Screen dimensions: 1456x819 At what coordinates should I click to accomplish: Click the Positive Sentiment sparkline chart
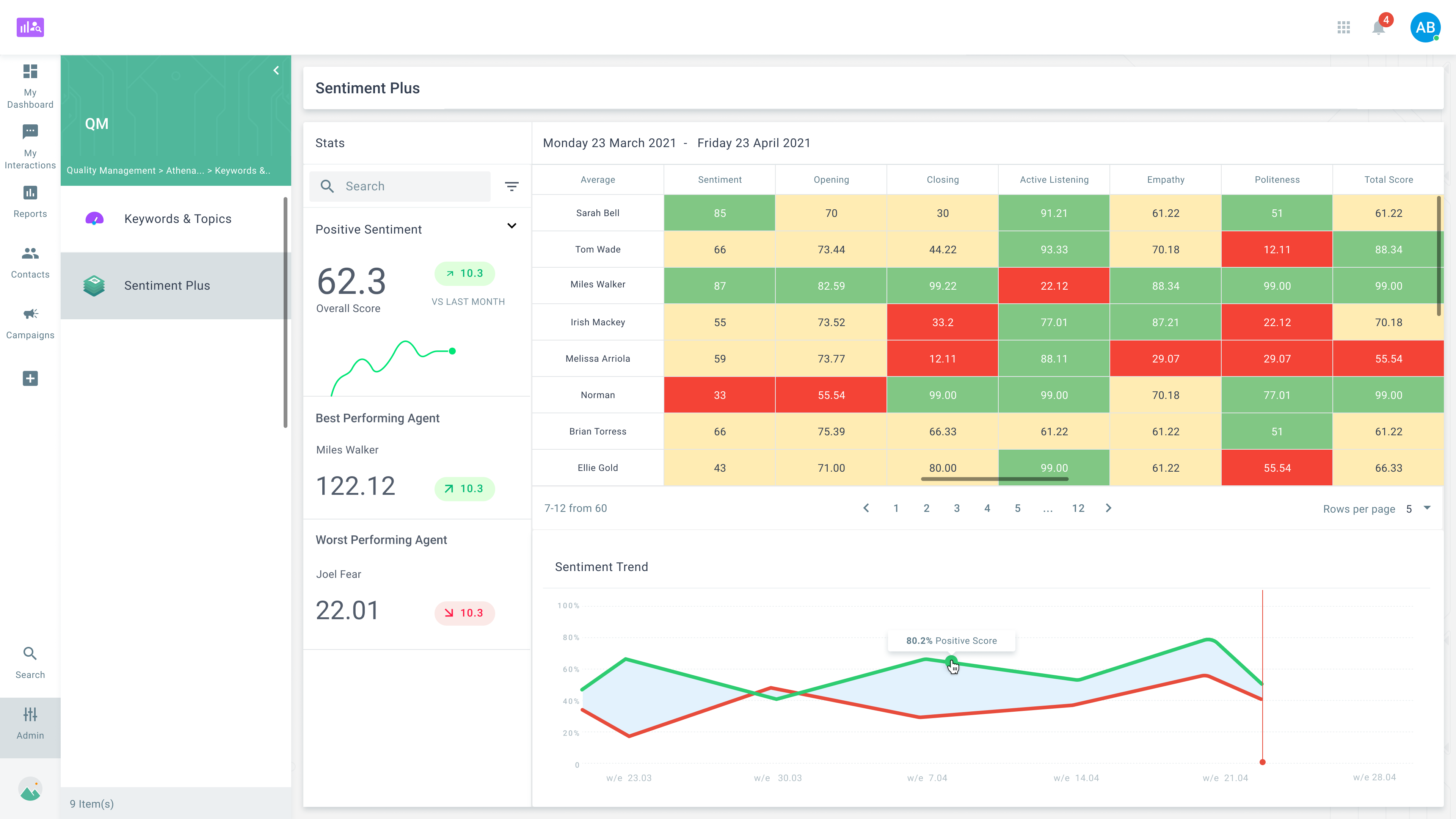coord(393,367)
